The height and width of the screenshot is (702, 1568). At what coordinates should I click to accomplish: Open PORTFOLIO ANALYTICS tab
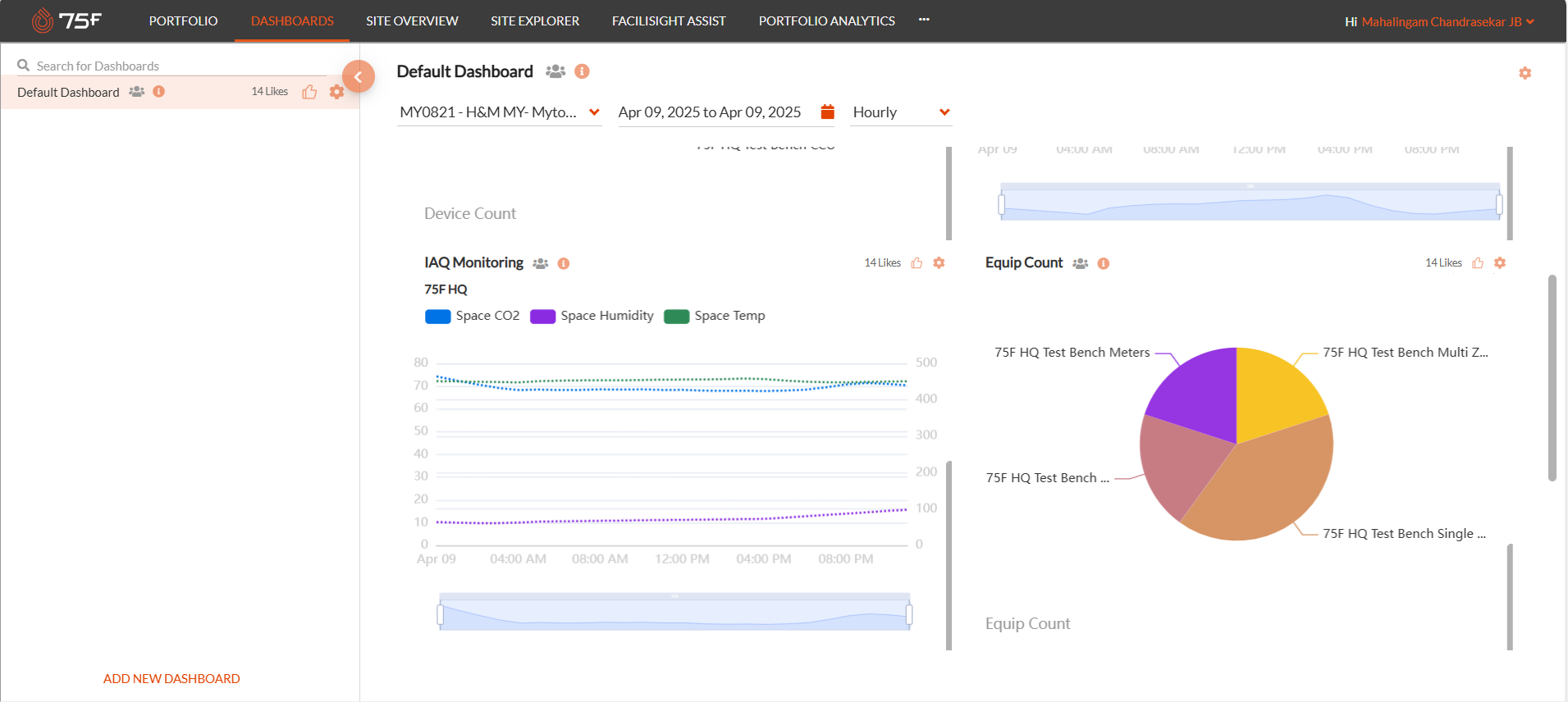[826, 21]
